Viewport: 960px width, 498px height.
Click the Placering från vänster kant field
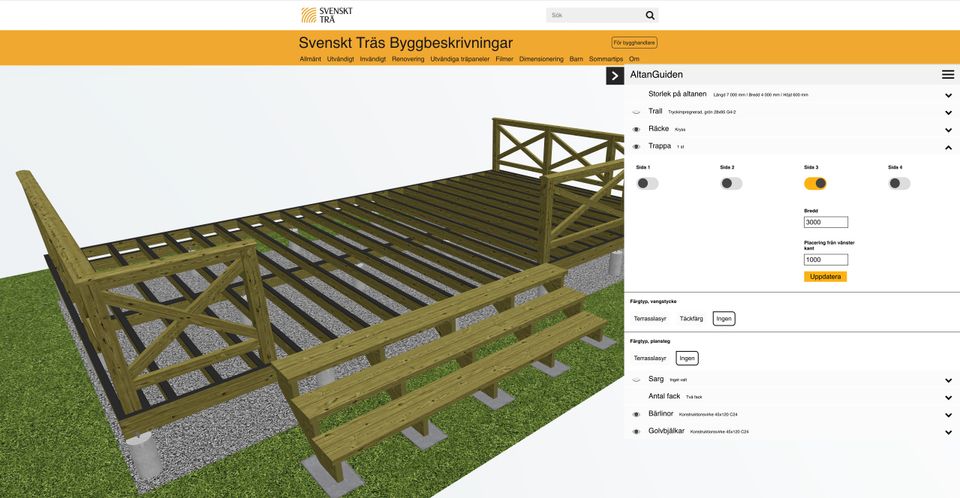(x=826, y=260)
